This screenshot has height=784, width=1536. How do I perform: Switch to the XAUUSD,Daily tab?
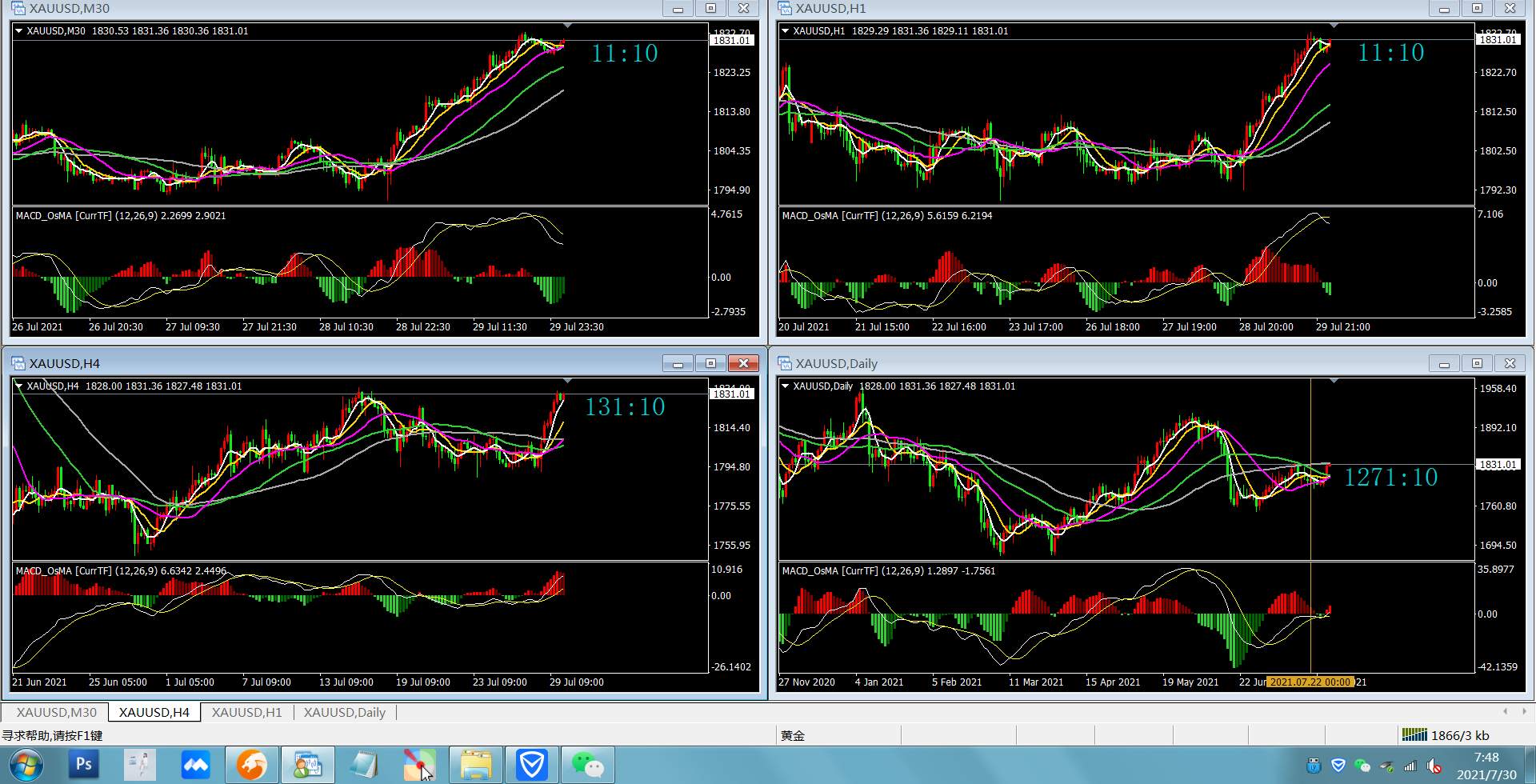[x=344, y=712]
